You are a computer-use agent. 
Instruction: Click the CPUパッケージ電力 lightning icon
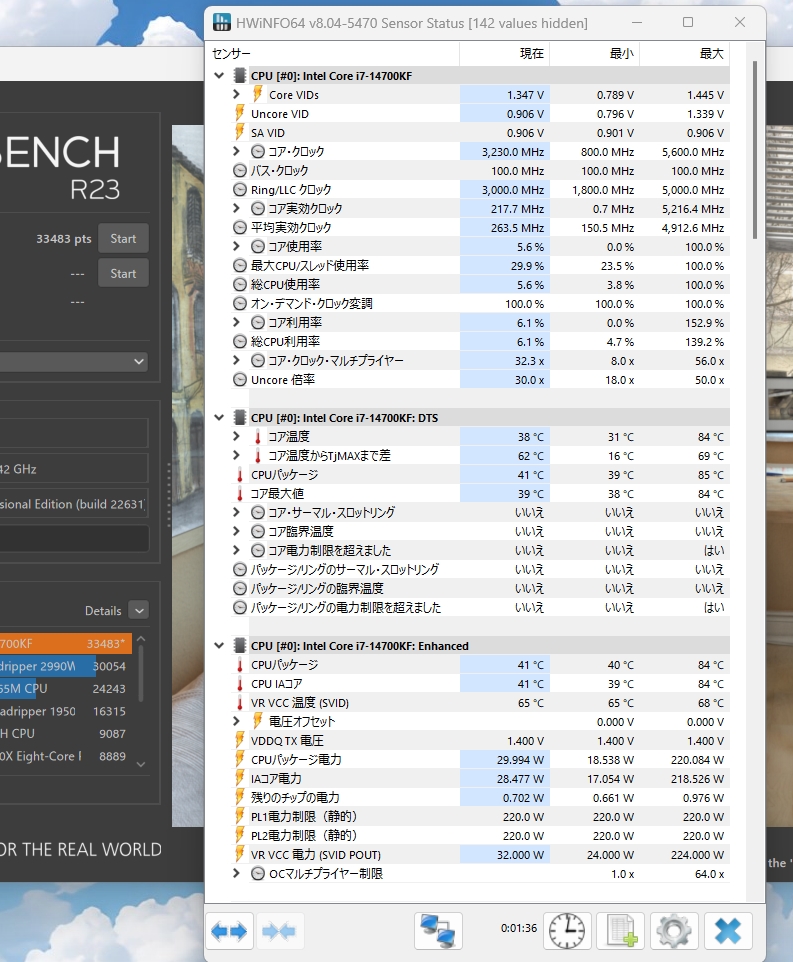240,759
